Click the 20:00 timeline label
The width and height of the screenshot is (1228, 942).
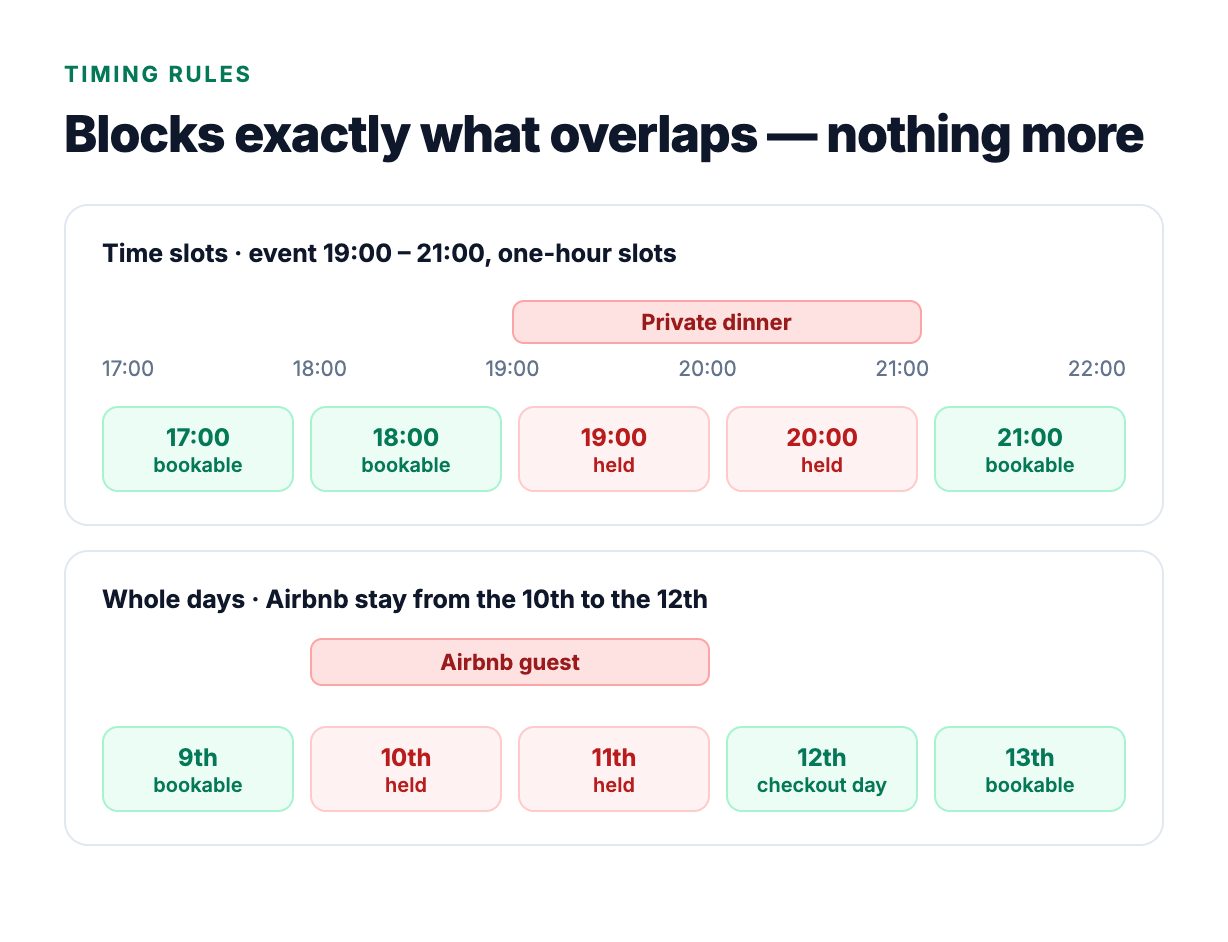[708, 369]
